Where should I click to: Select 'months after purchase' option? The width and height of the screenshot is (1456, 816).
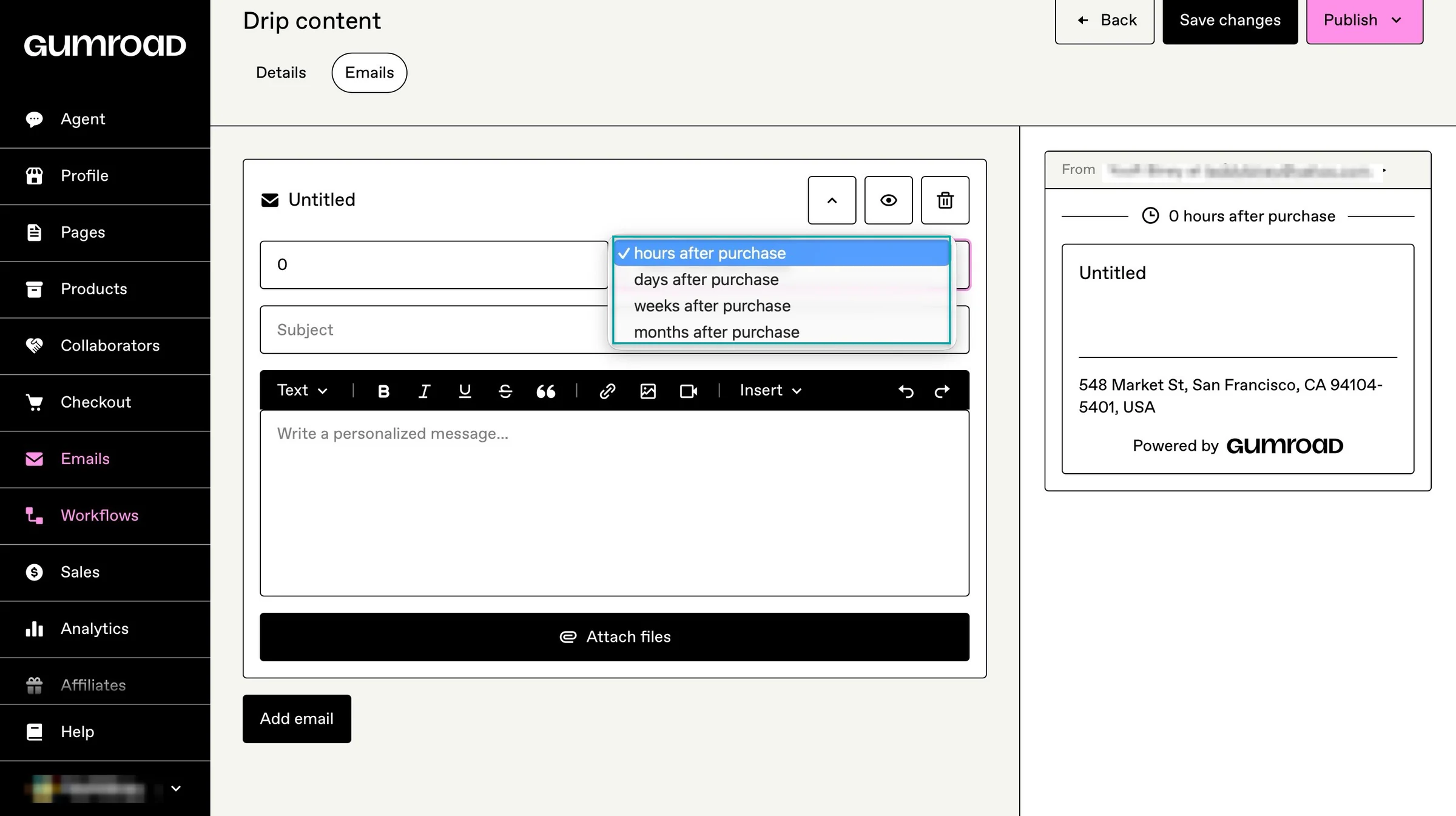(781, 332)
